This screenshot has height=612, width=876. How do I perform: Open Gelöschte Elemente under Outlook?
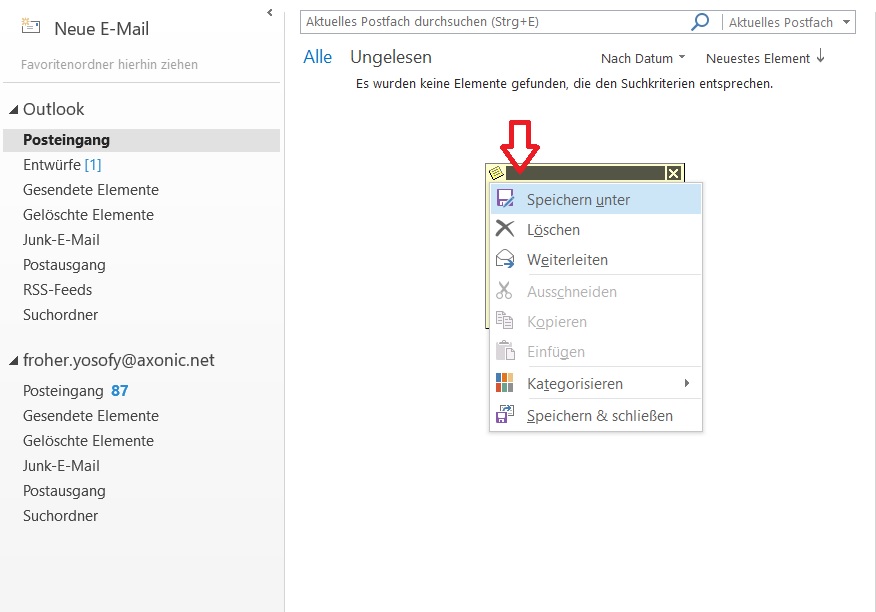(x=141, y=215)
